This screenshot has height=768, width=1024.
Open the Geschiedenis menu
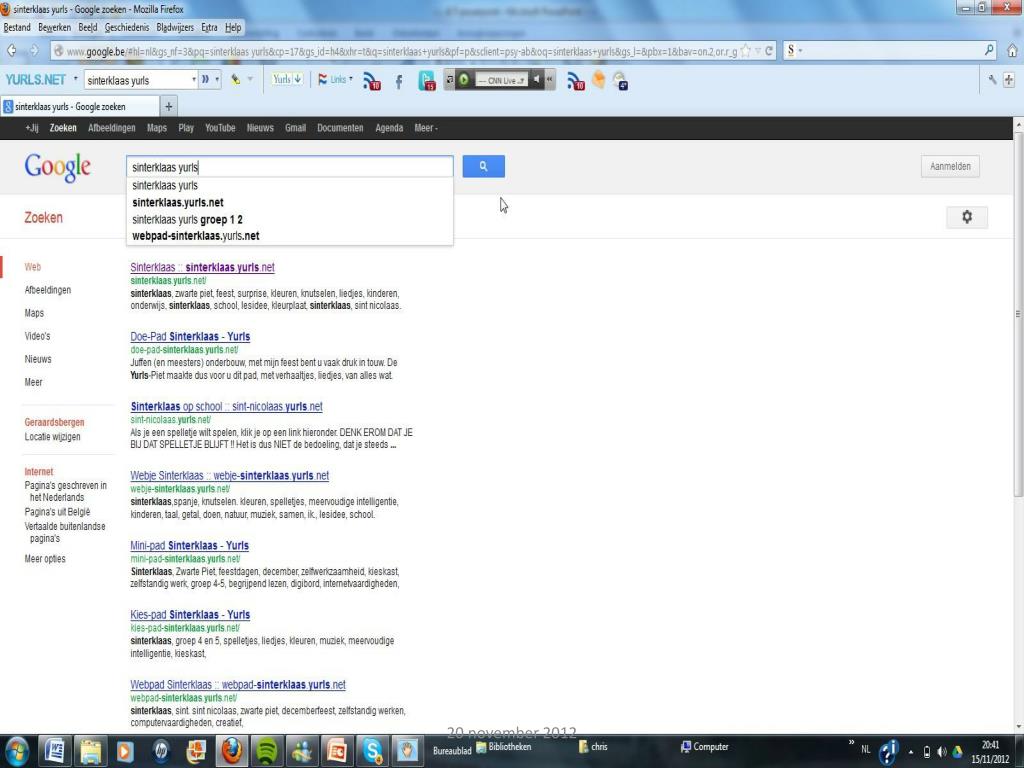(x=127, y=27)
